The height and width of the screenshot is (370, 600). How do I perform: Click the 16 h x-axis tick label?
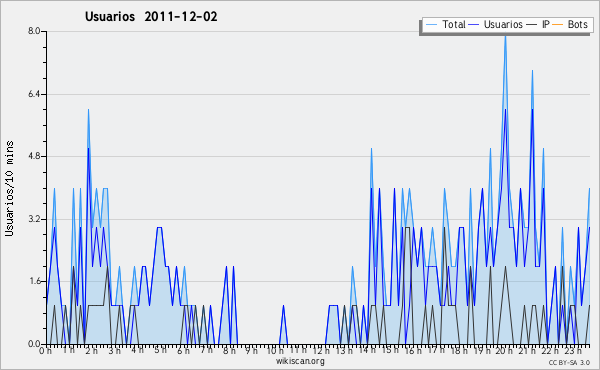point(413,351)
